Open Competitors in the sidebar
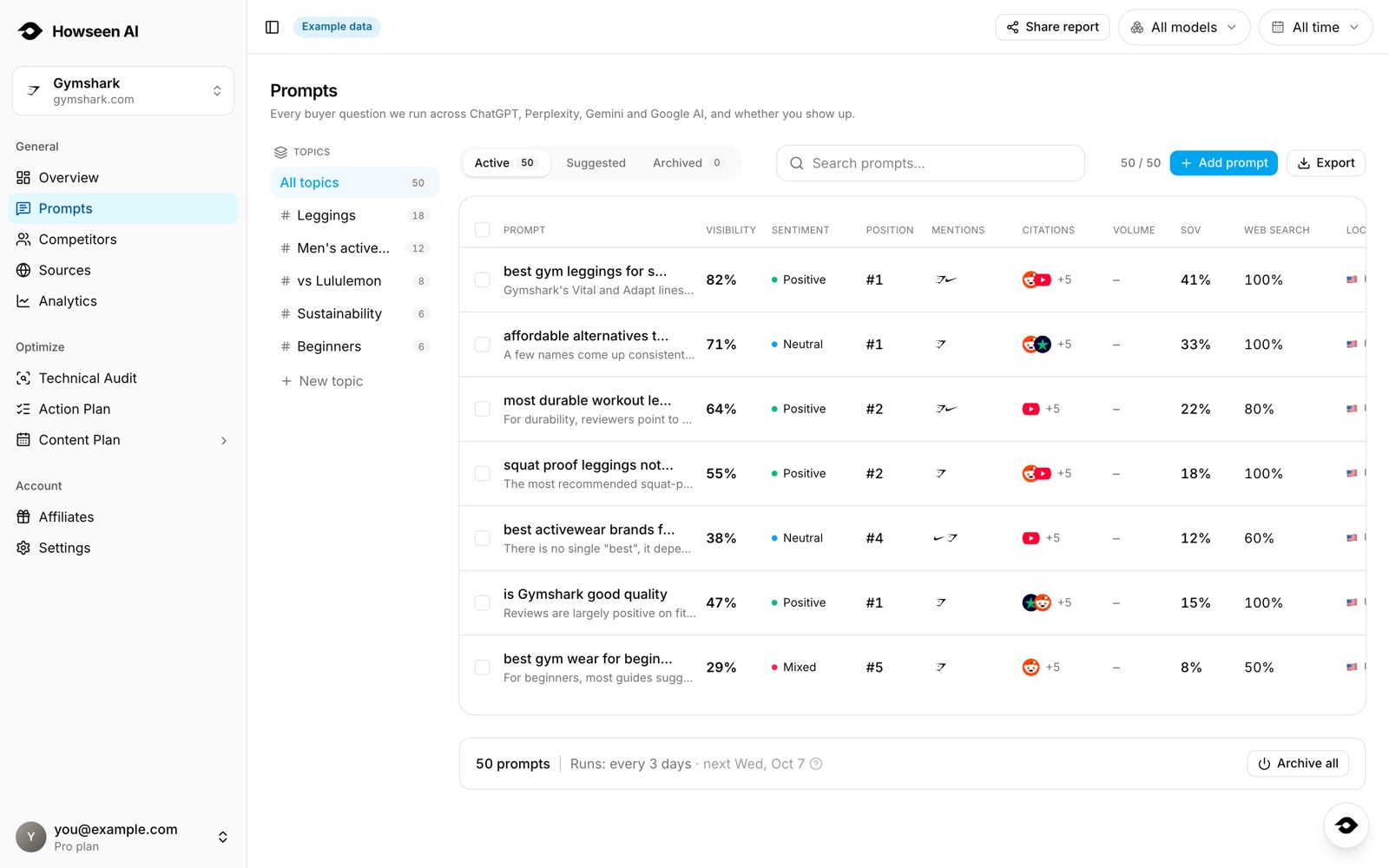The height and width of the screenshot is (868, 1389). click(x=123, y=240)
